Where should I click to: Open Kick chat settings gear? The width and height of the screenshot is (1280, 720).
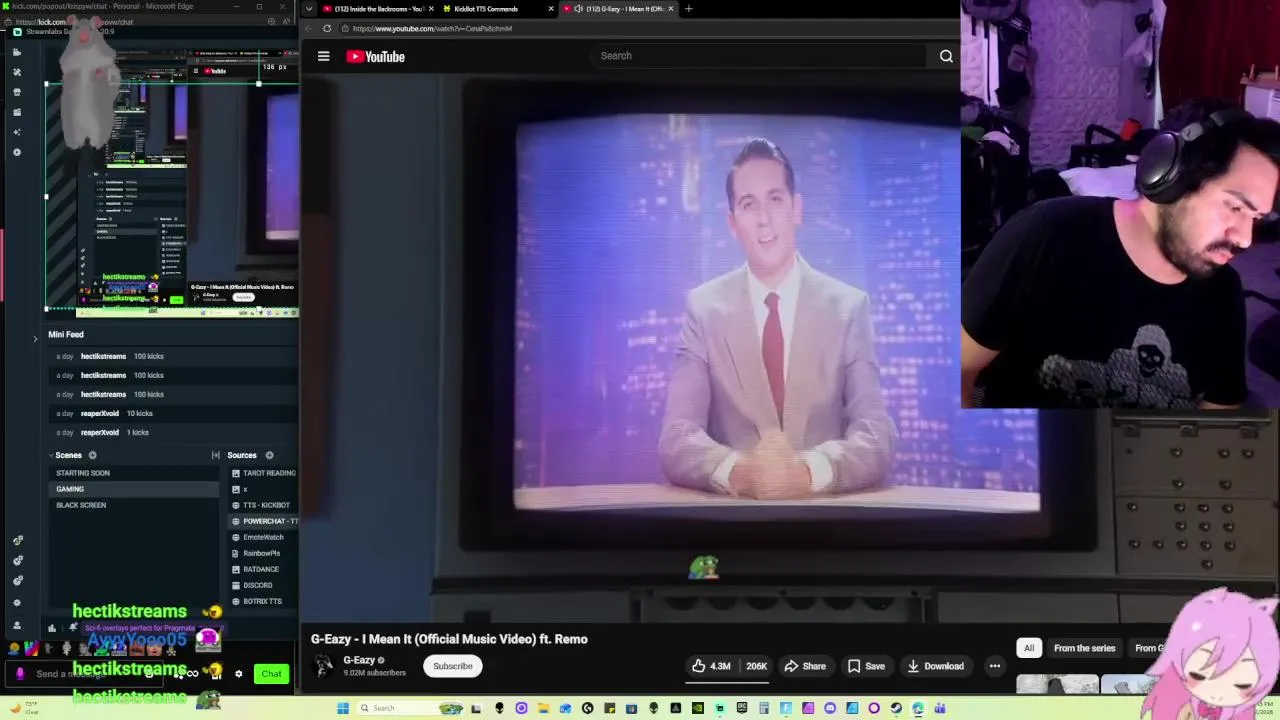238,674
